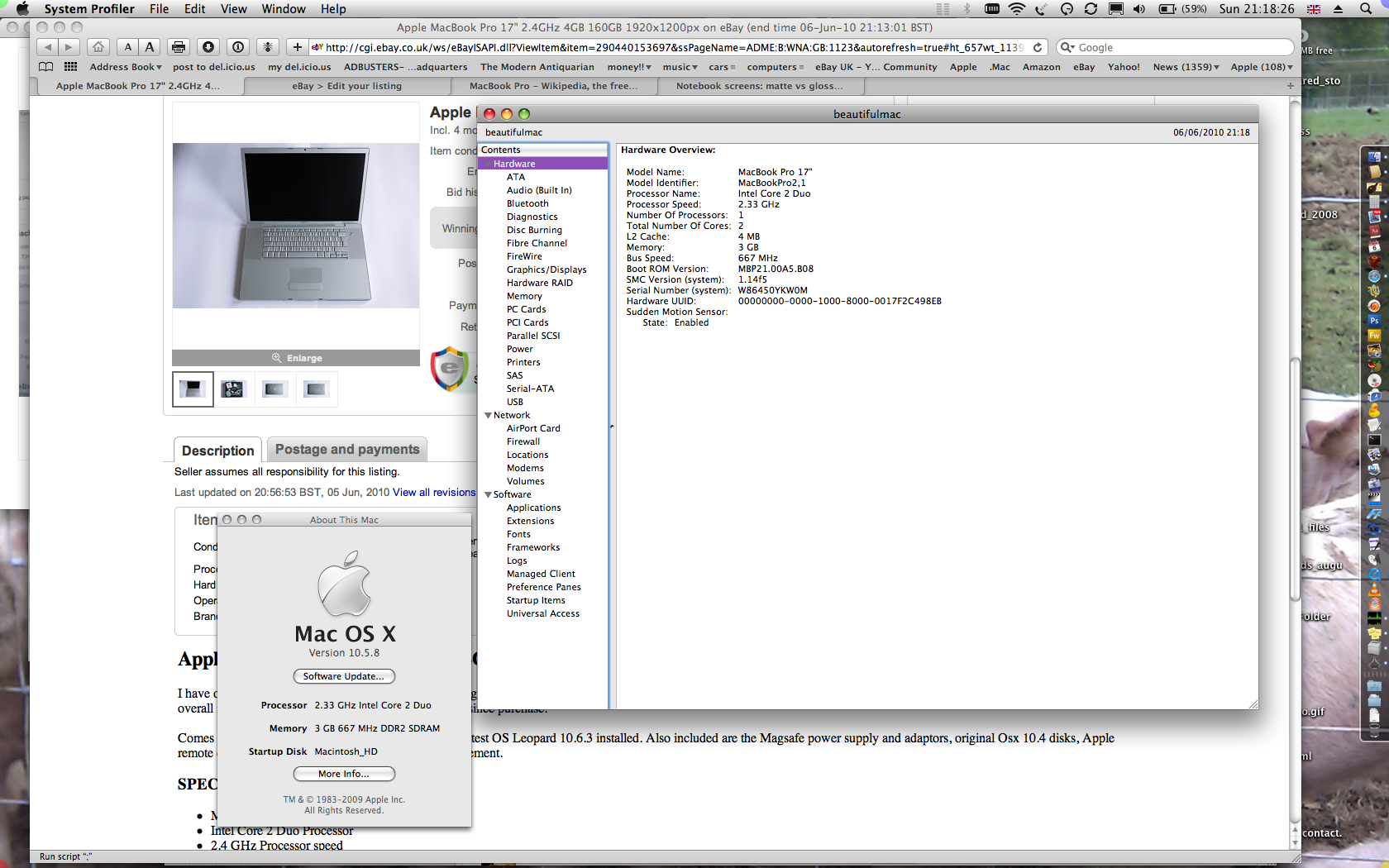Image resolution: width=1389 pixels, height=868 pixels.
Task: Open post to del.icio.us bookmark
Action: [x=213, y=67]
